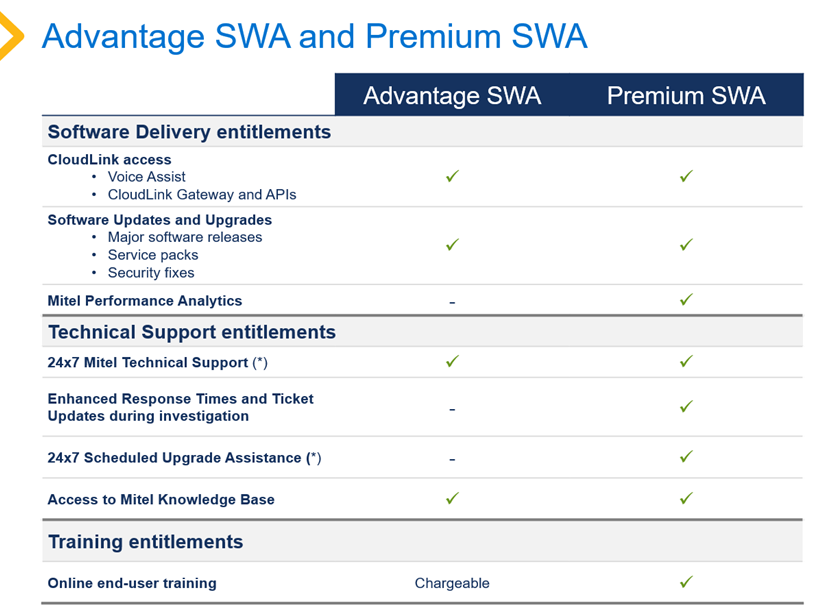Click the Chargeable text in the Advantage column
817x605 pixels.
[452, 583]
